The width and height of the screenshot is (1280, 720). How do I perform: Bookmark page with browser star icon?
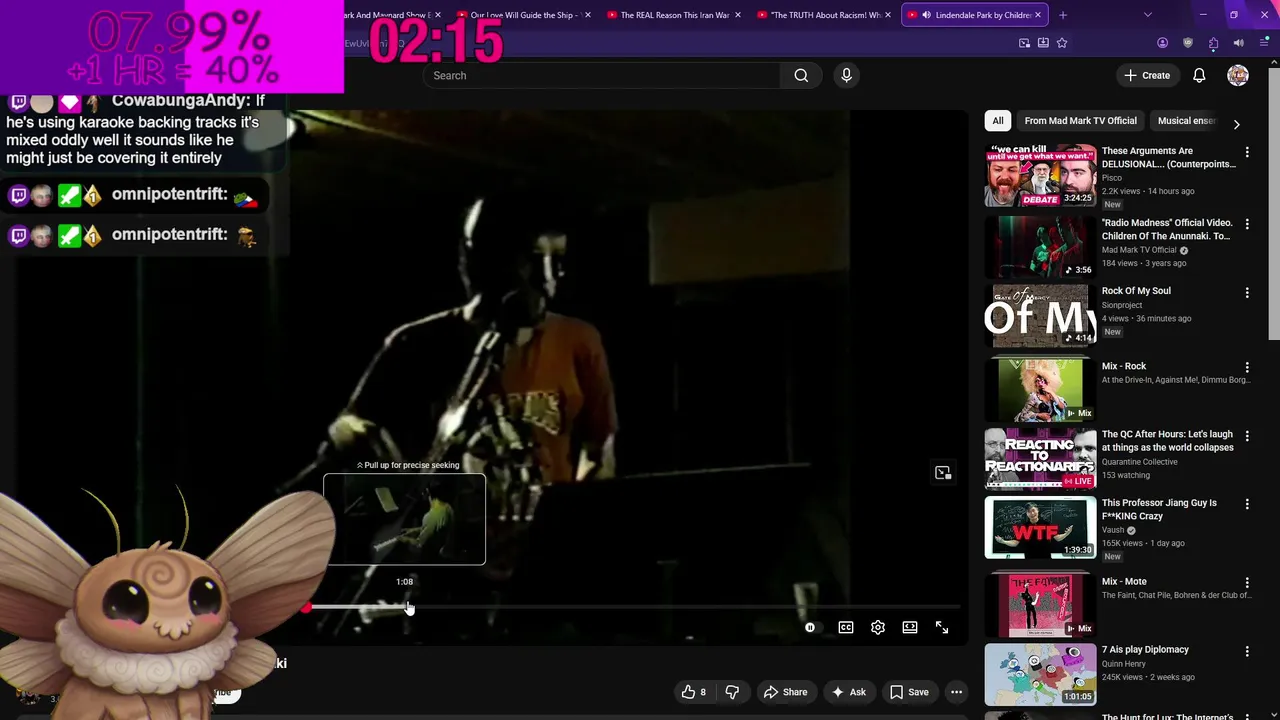[x=1062, y=43]
